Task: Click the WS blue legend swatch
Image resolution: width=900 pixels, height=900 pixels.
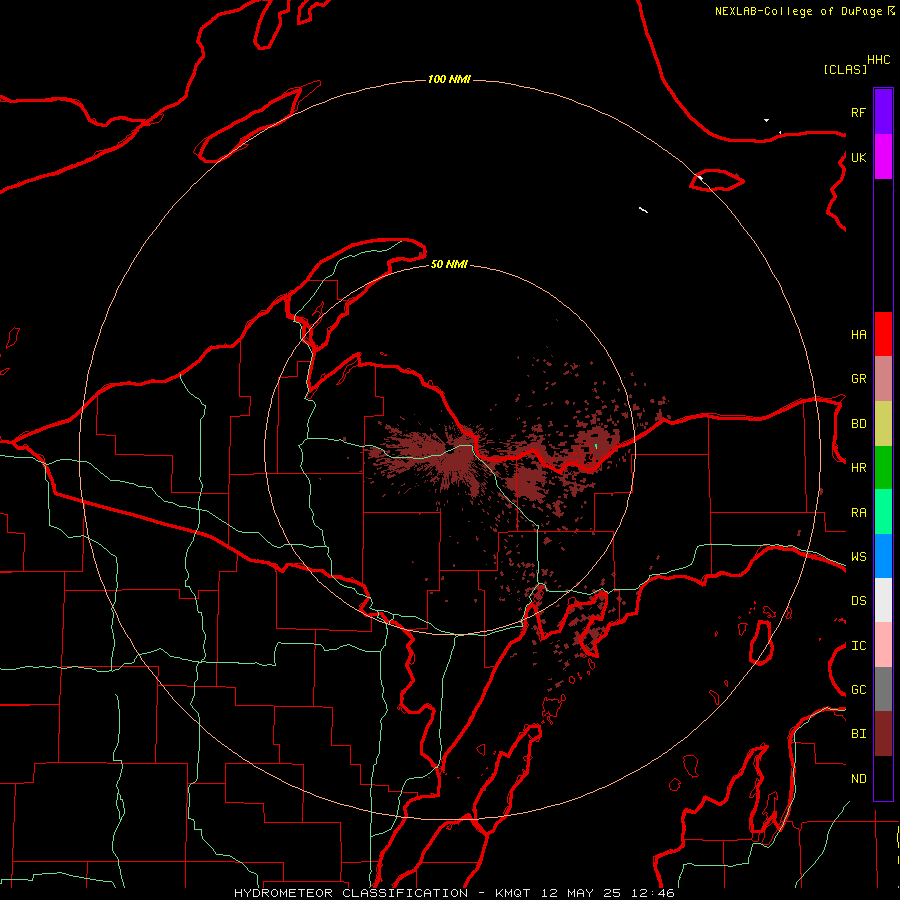Action: pyautogui.click(x=883, y=556)
